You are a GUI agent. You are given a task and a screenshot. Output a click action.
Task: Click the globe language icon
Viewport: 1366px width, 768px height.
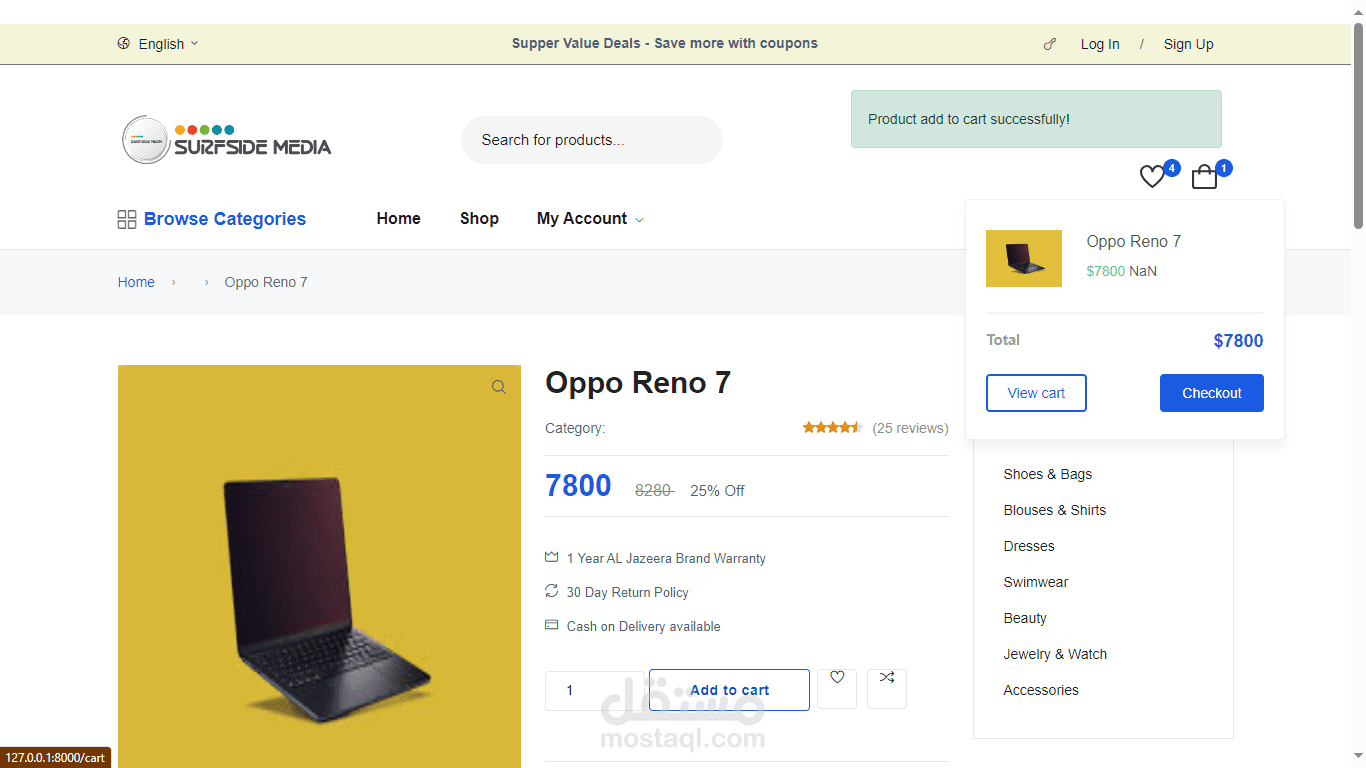[x=124, y=43]
